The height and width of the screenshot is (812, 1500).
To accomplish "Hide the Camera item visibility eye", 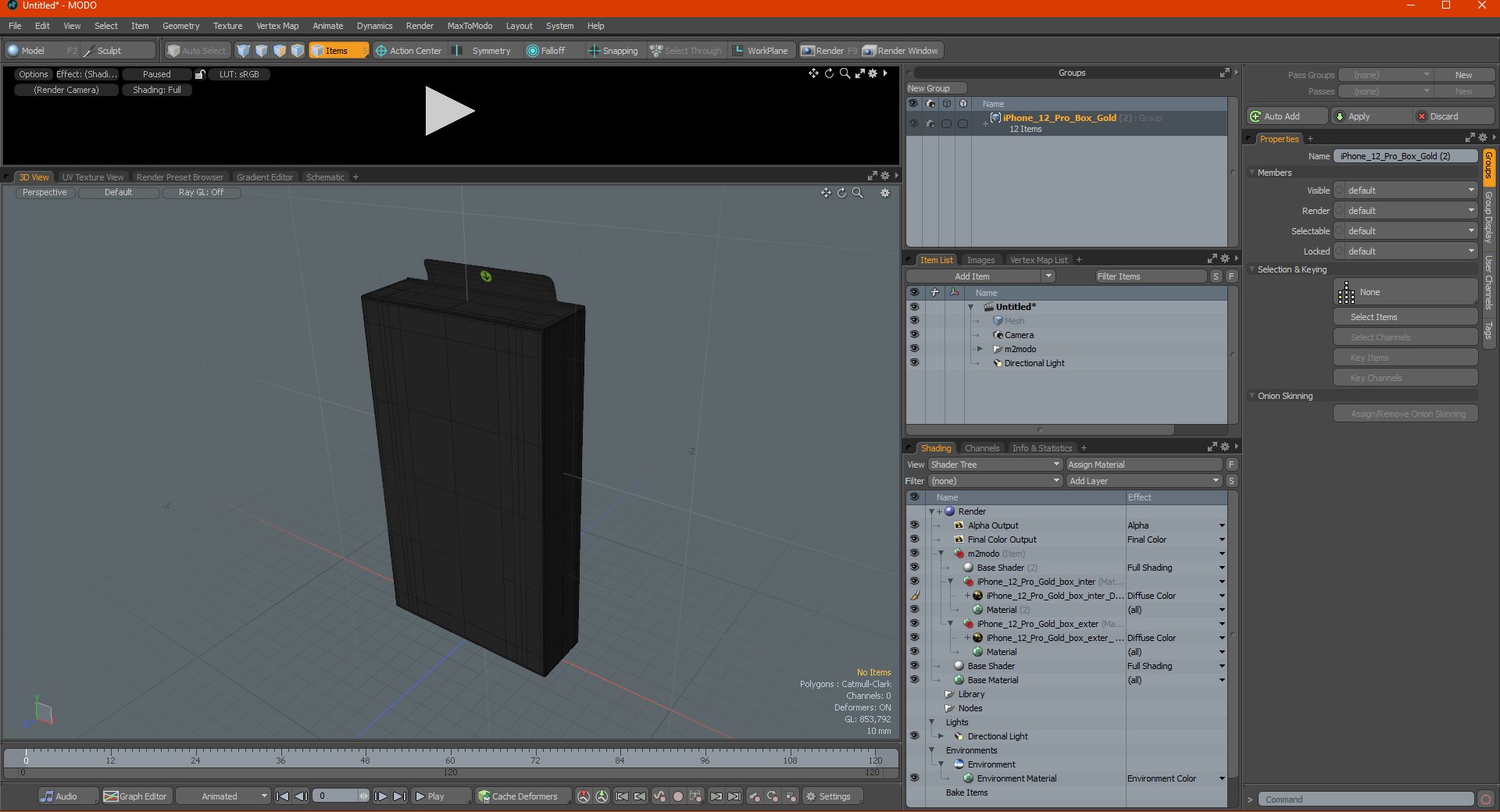I will (914, 335).
